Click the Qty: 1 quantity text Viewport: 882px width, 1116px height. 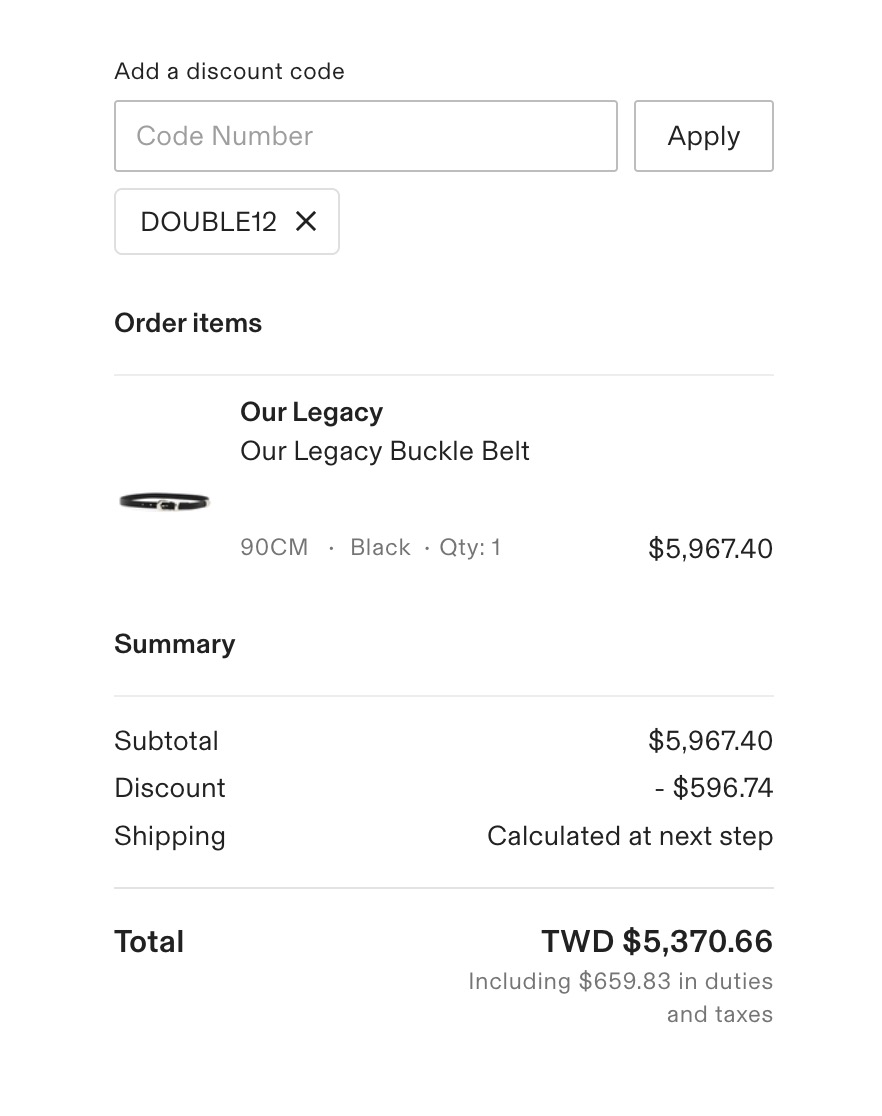470,548
